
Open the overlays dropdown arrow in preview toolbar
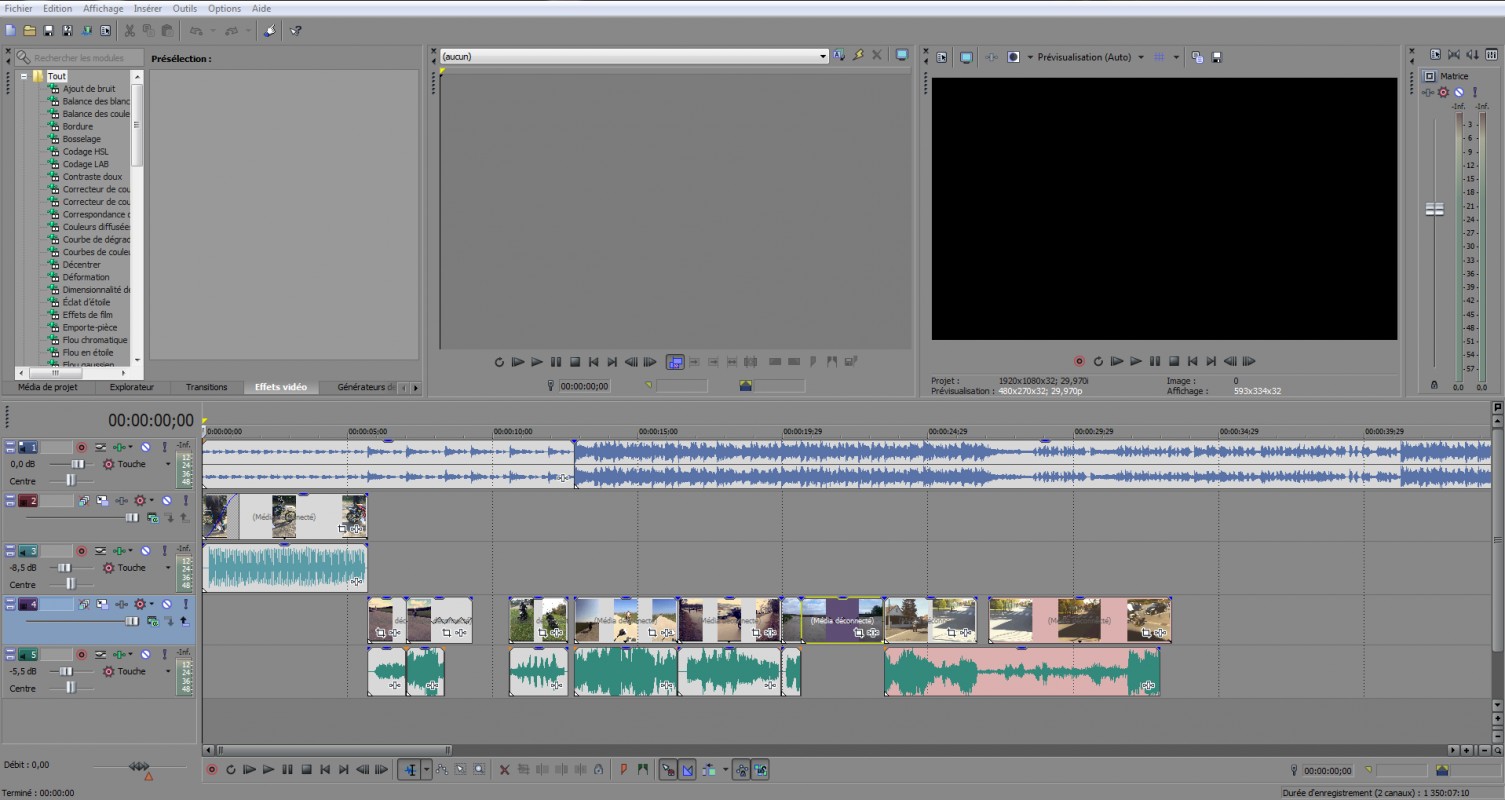coord(1176,57)
